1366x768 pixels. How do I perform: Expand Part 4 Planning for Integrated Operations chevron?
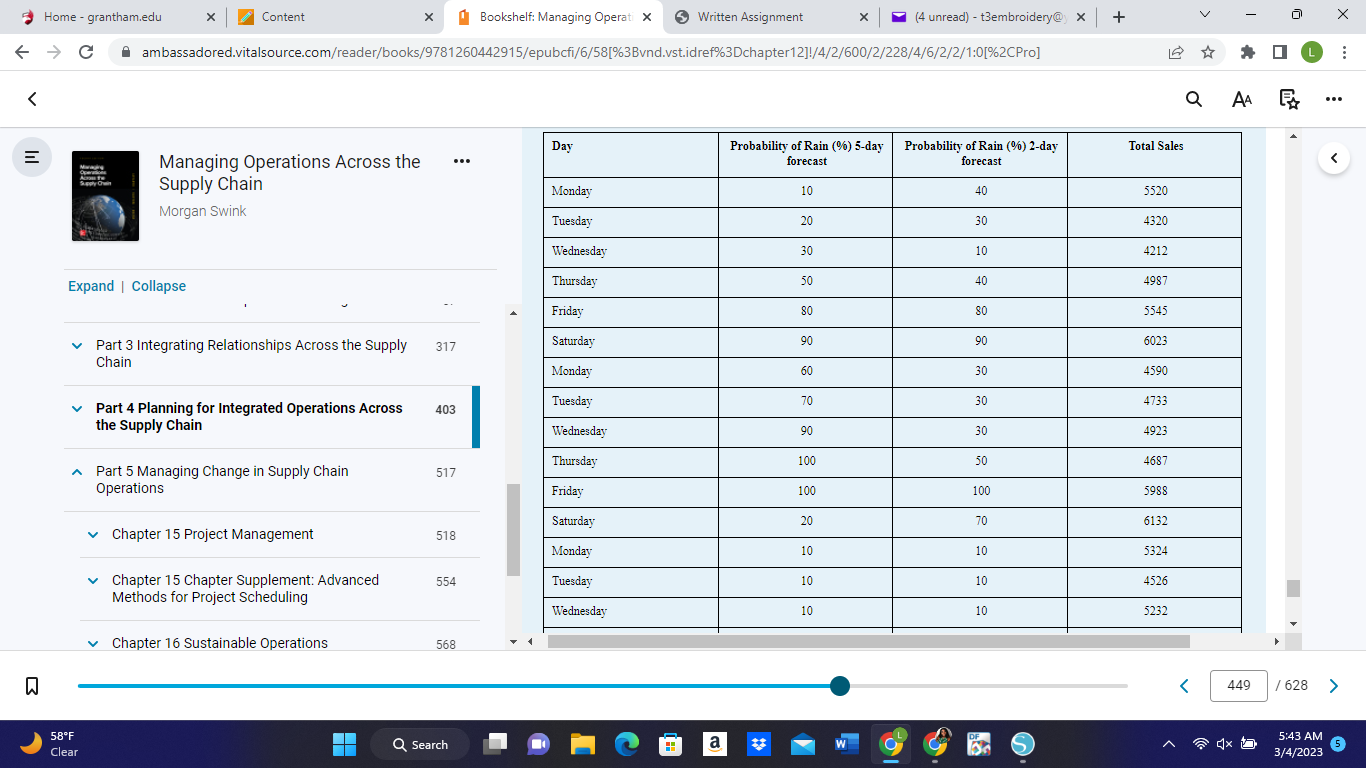pyautogui.click(x=77, y=408)
